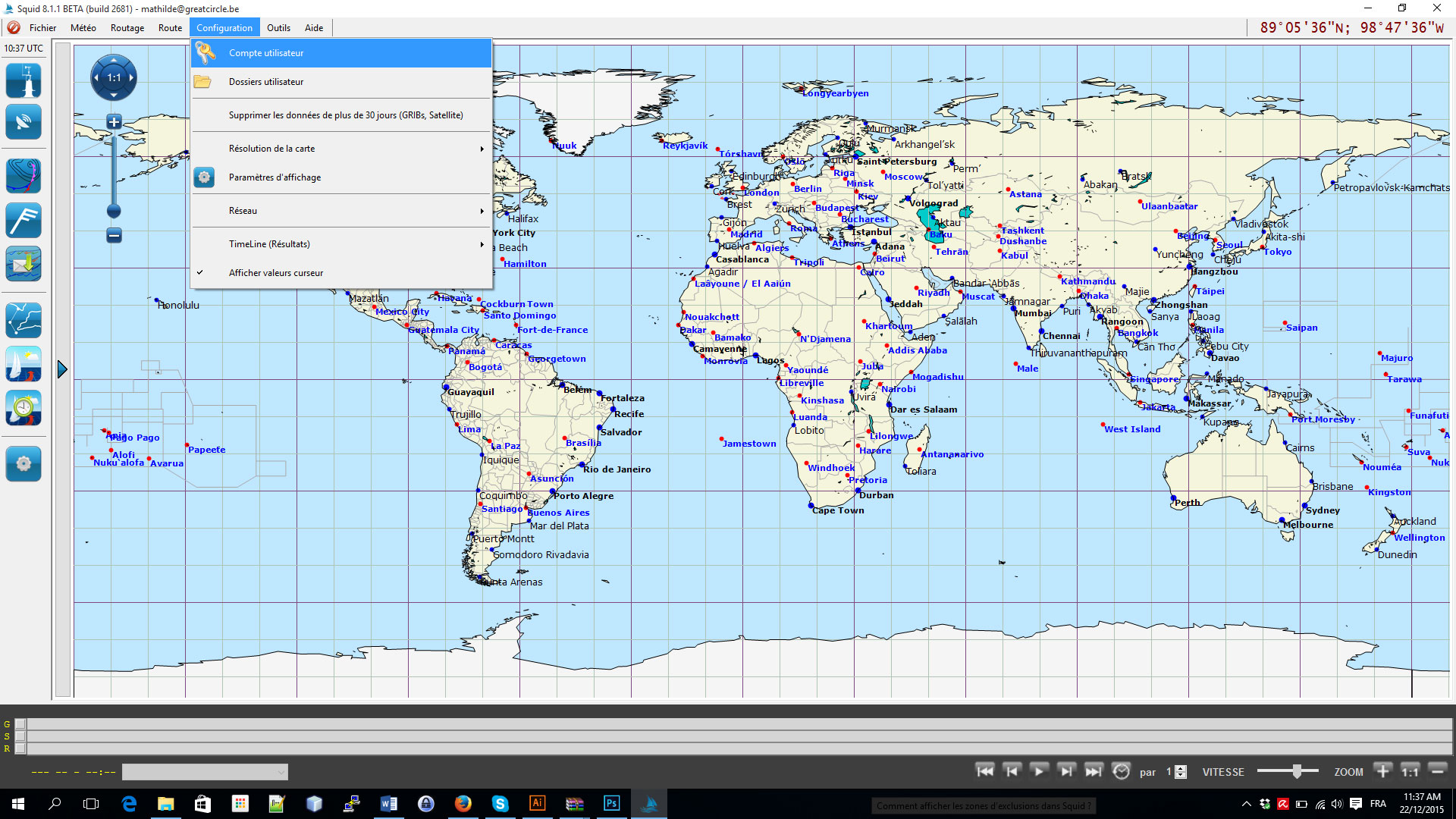The image size is (1456, 819).
Task: Click the wind barb sidebar icon
Action: (24, 221)
